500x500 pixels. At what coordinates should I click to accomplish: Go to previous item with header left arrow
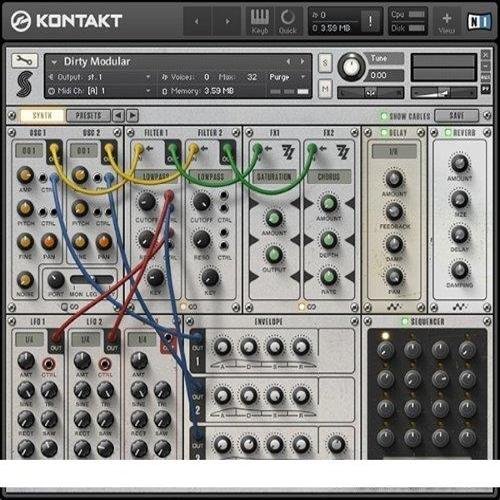point(197,21)
